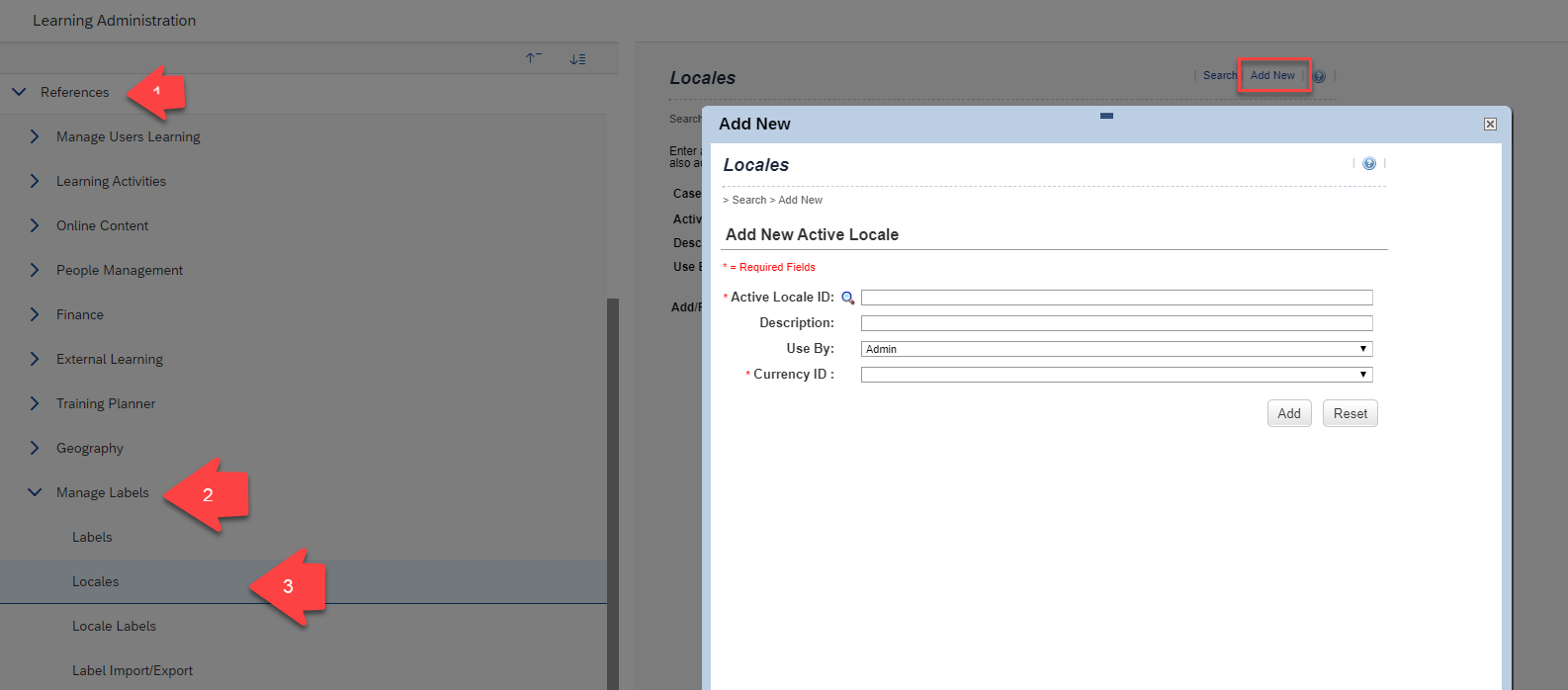The width and height of the screenshot is (1568, 690).
Task: Click the Locales heading inside dialog
Action: (756, 165)
